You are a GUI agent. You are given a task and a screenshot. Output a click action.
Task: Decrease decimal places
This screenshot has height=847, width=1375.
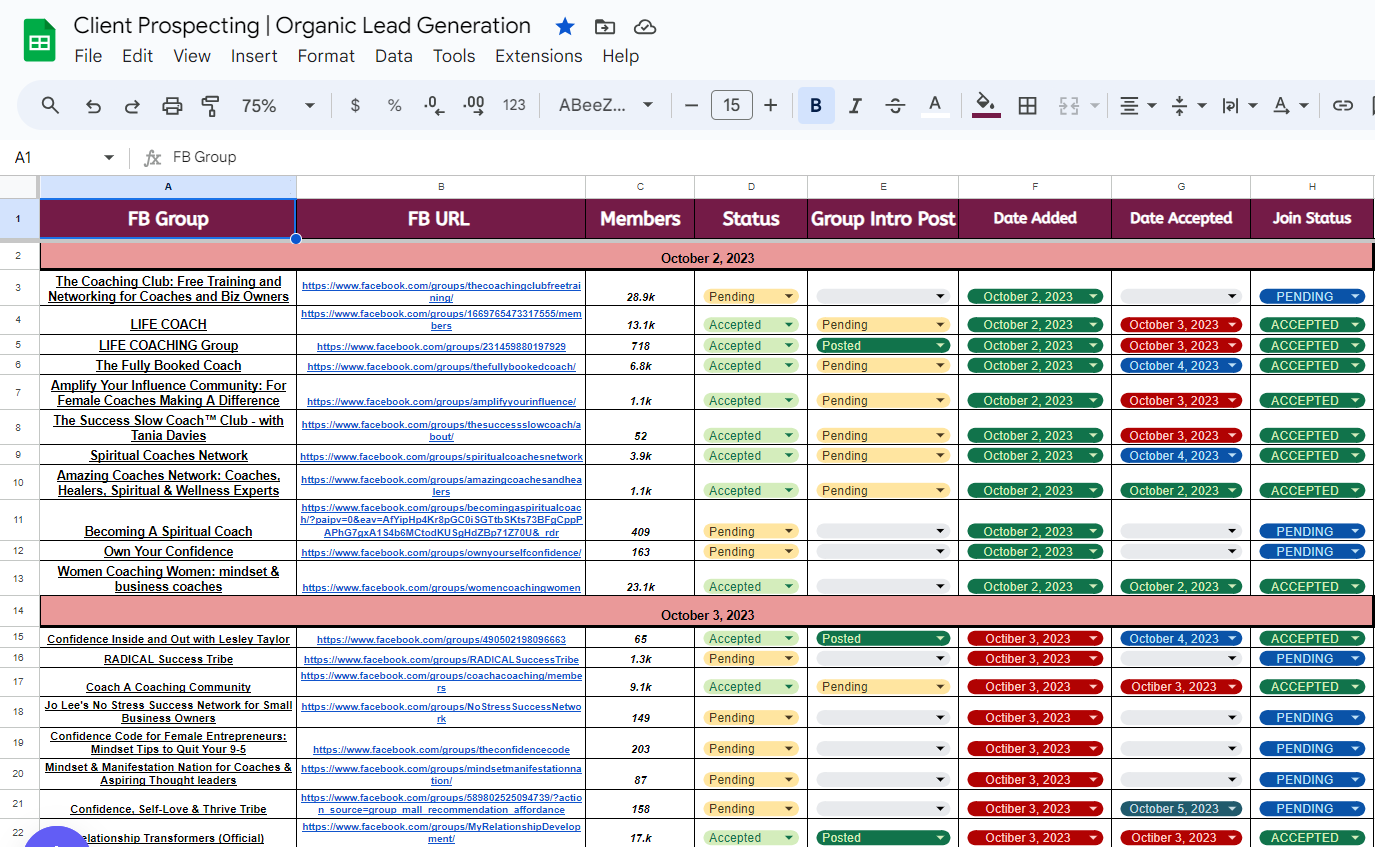click(x=434, y=105)
